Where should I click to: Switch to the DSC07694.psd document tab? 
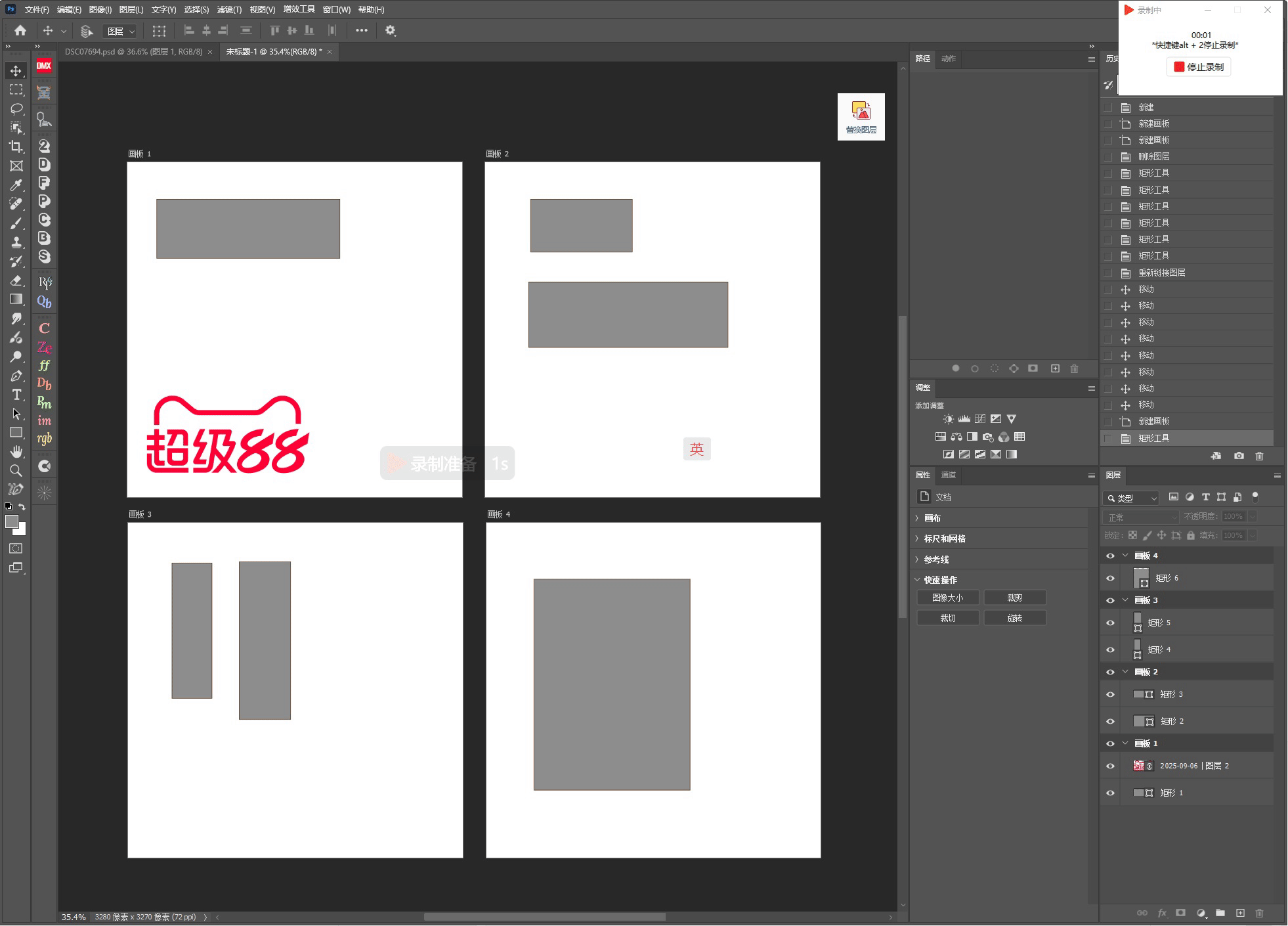(x=133, y=52)
